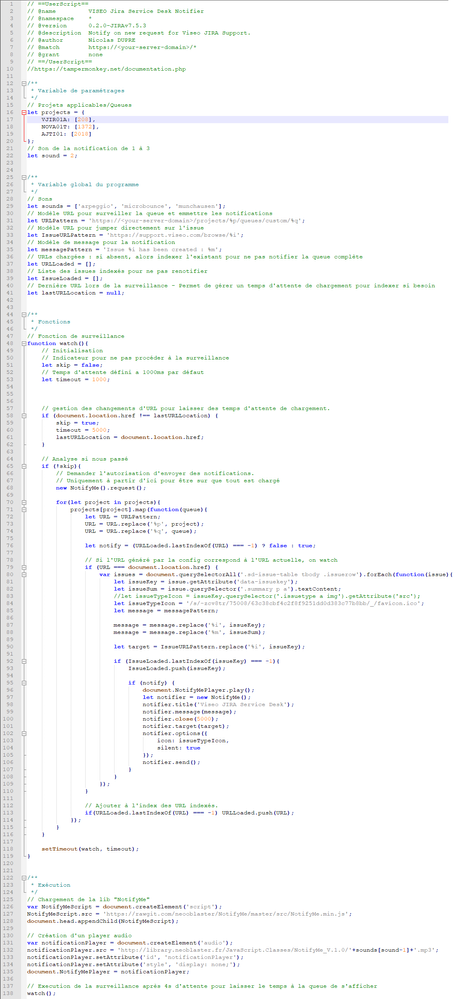This screenshot has height=999, width=467.
Task: Click the 'VJIR01A: [208],' line
Action: click(68, 119)
